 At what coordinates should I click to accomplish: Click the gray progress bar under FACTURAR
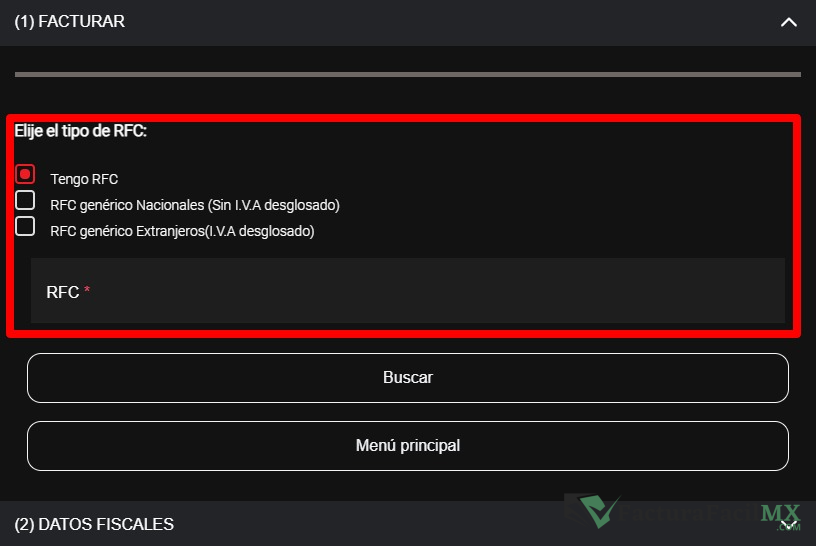pos(408,74)
